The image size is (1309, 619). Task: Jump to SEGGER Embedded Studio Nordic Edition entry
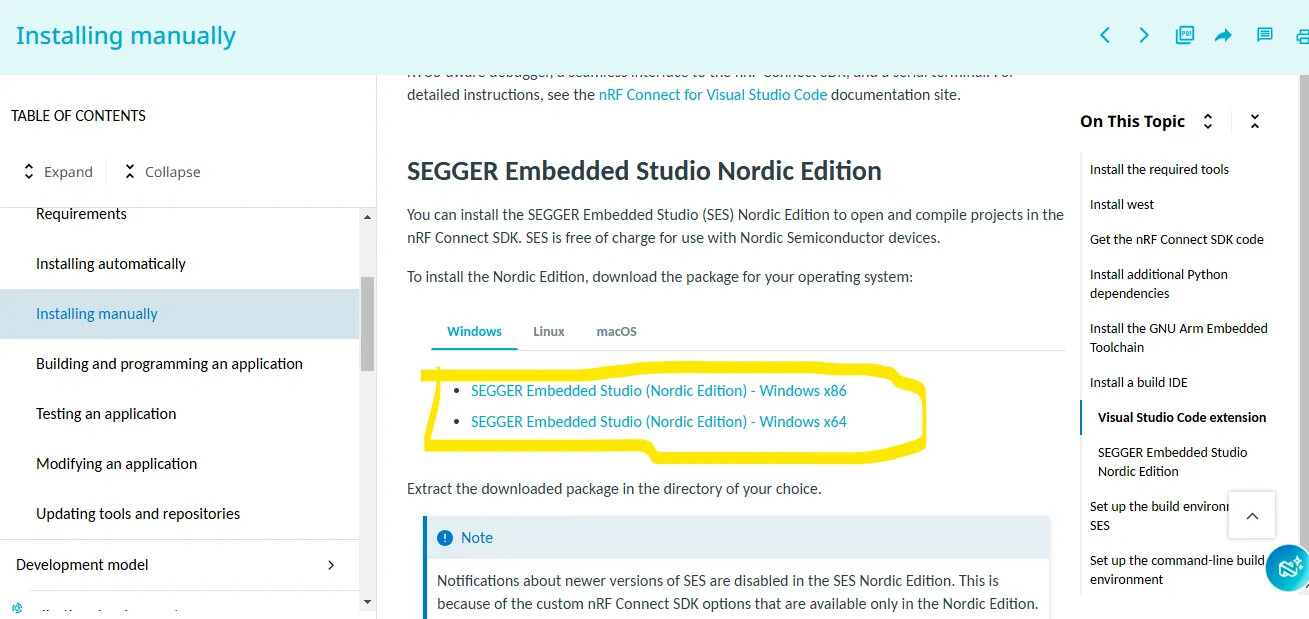(x=1172, y=462)
